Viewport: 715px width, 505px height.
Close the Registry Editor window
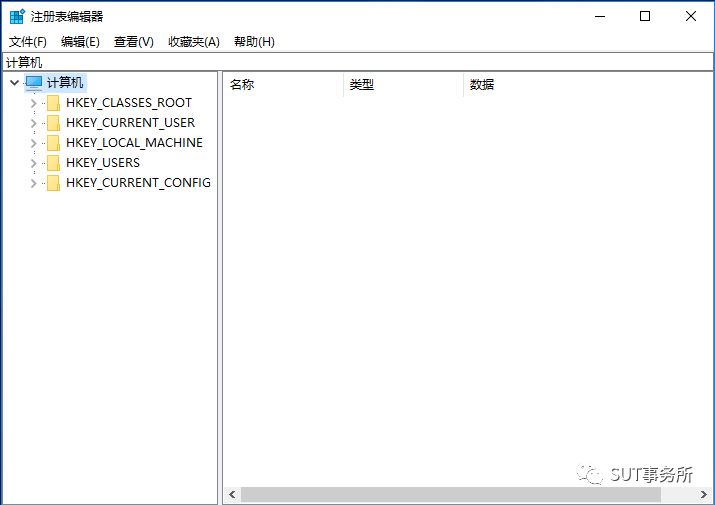pyautogui.click(x=690, y=16)
